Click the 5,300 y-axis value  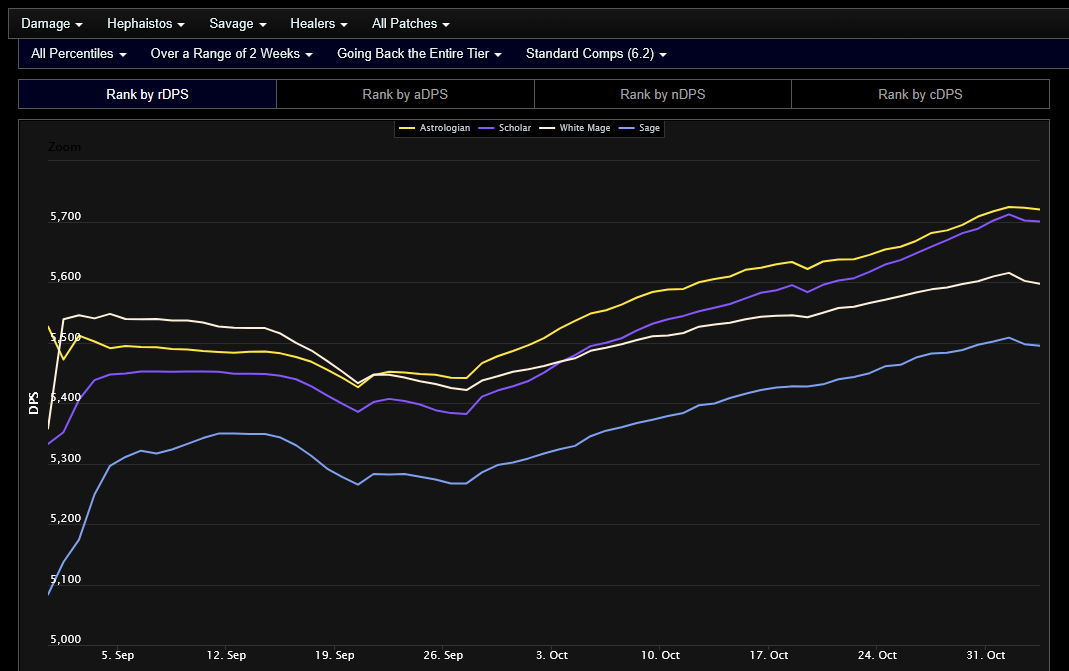pos(65,459)
